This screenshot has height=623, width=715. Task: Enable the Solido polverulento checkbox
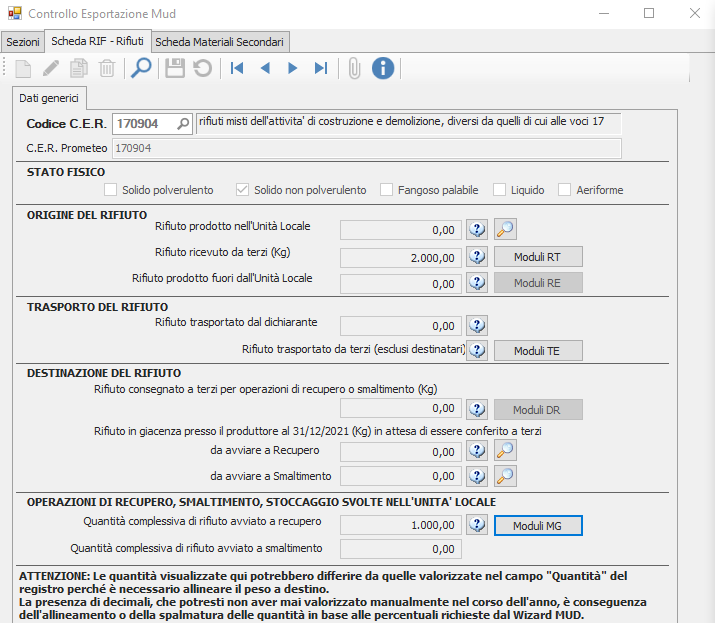(x=112, y=190)
